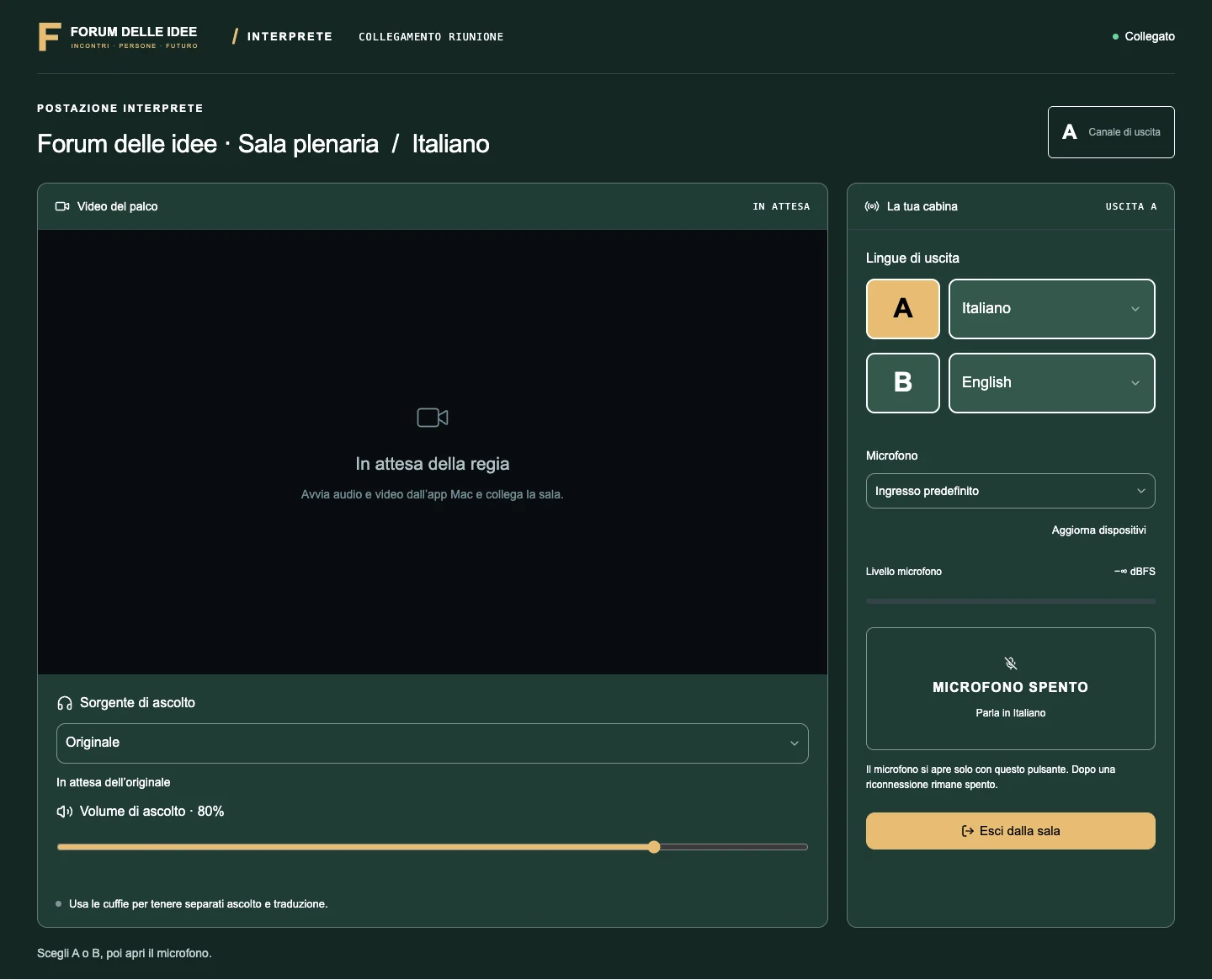The image size is (1212, 980).
Task: Open the Italiano language dropdown for channel A
Action: [1052, 309]
